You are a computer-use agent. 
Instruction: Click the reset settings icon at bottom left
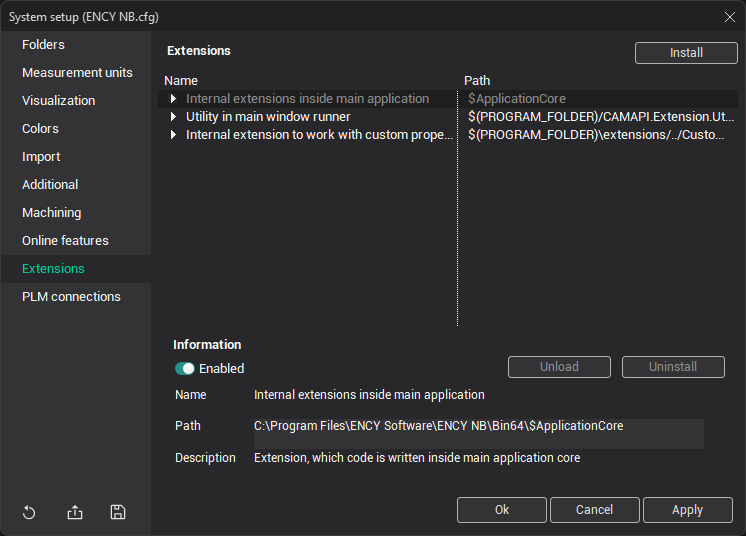(29, 513)
